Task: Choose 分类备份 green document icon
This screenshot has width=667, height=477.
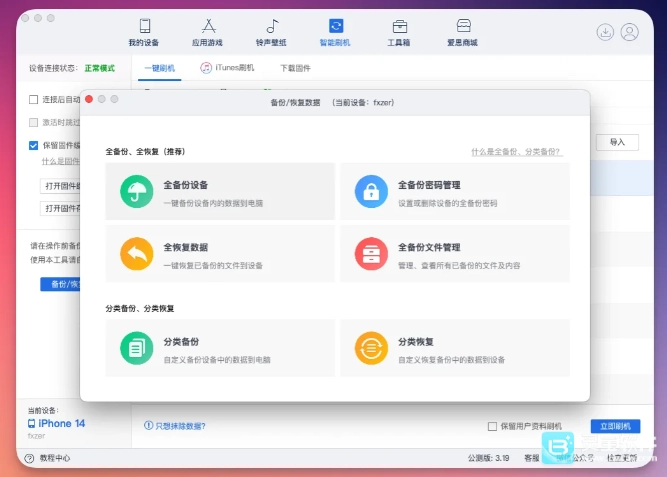Action: click(136, 348)
